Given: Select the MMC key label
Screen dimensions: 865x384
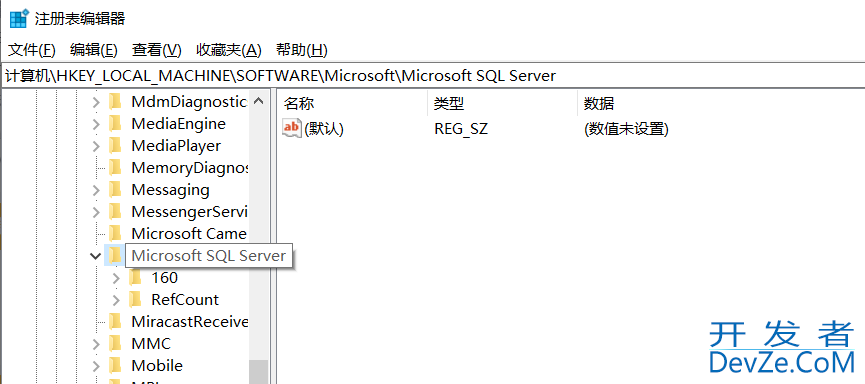Looking at the screenshot, I should point(151,343).
